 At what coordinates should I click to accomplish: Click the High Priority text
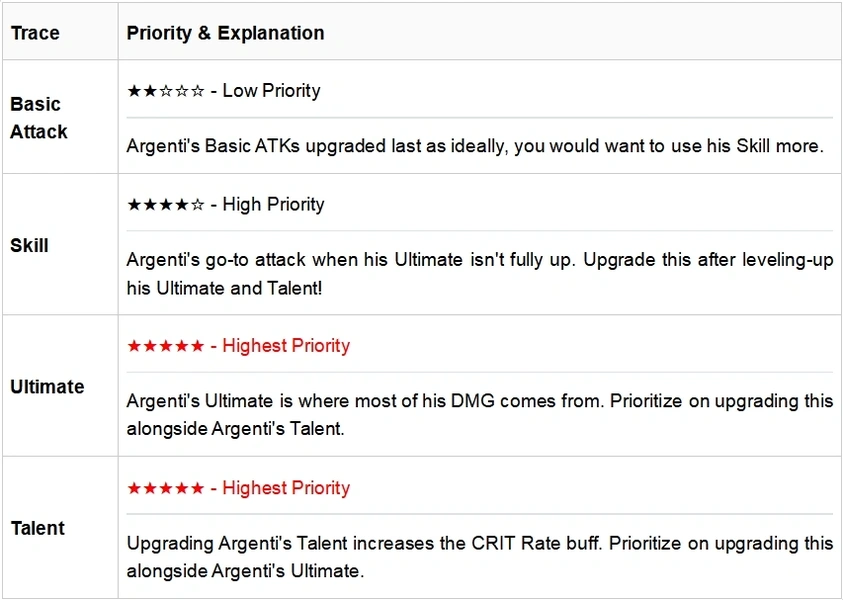pyautogui.click(x=274, y=204)
